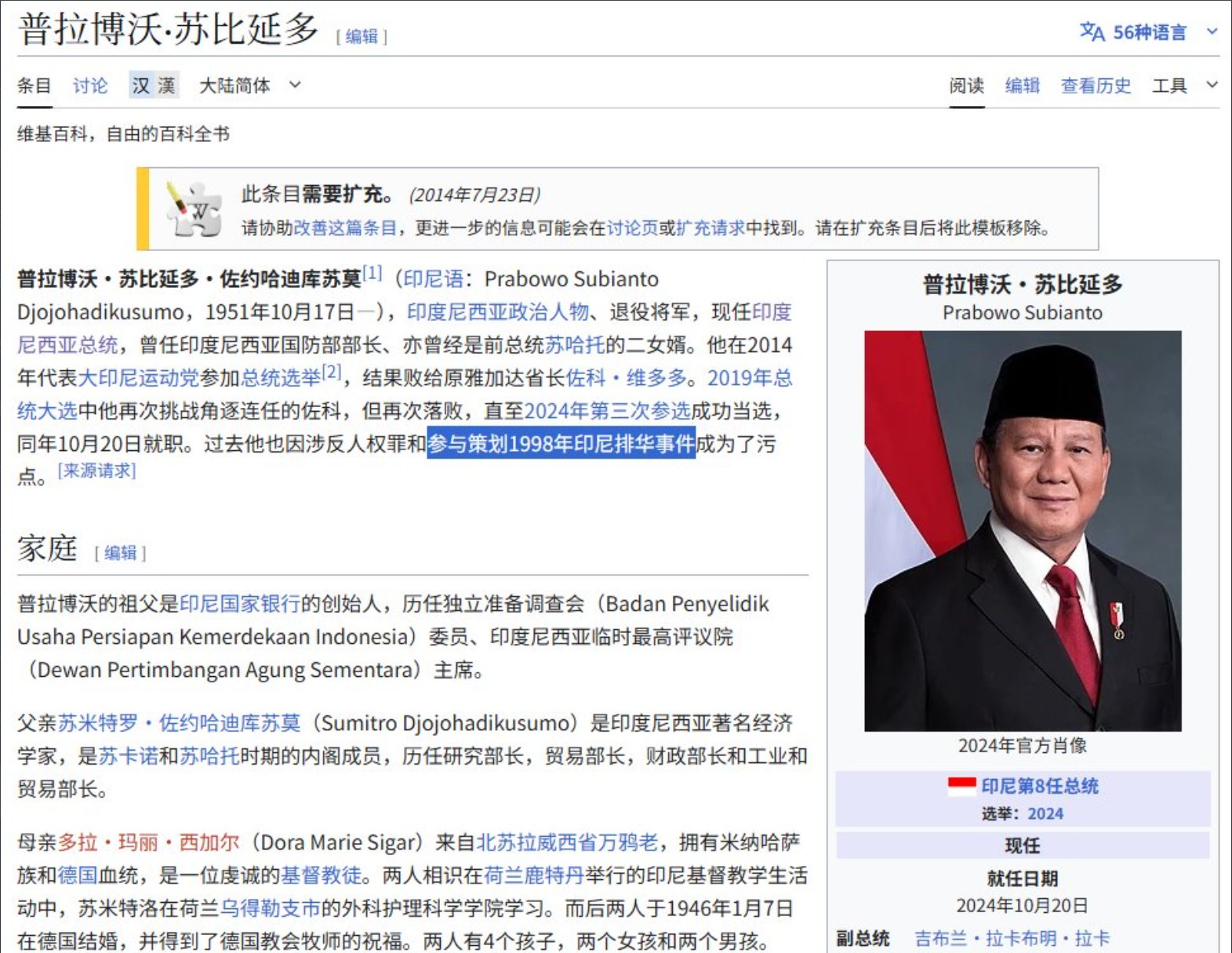Click the Indonesian flag icon in the infobox
Viewport: 1232px width, 953px height.
pyautogui.click(x=961, y=786)
